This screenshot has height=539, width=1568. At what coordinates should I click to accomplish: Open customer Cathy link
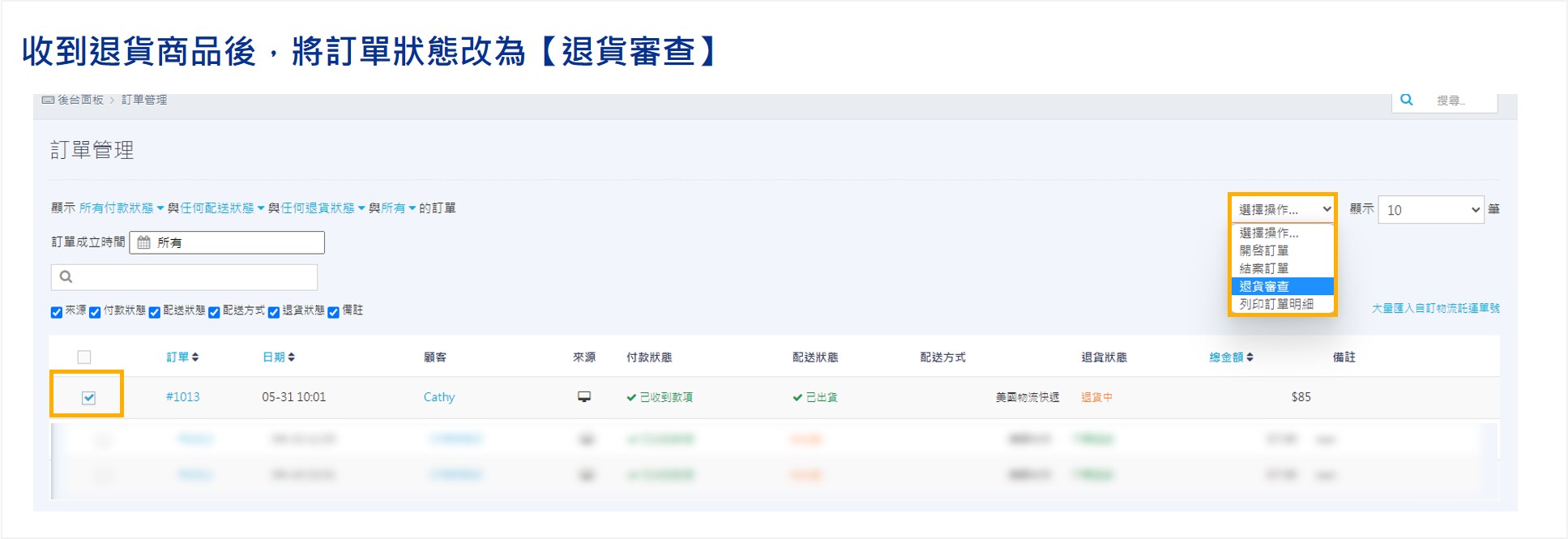coord(439,397)
